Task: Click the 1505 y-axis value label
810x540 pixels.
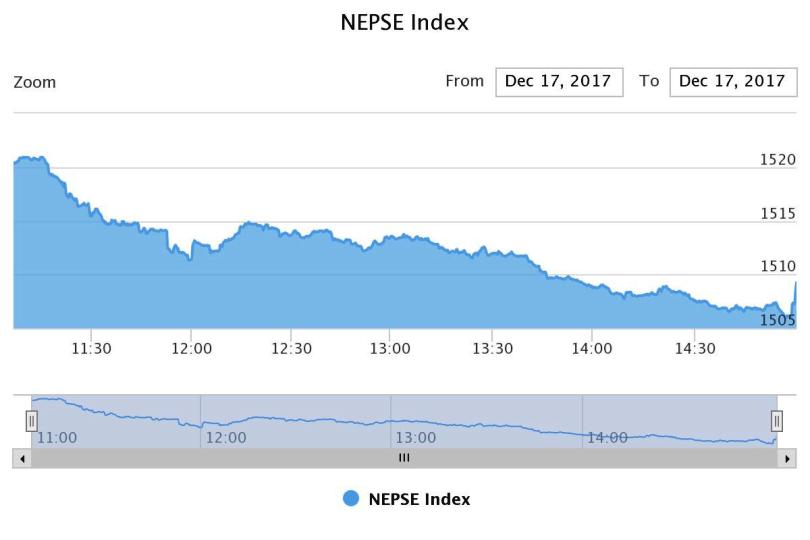Action: click(x=777, y=320)
